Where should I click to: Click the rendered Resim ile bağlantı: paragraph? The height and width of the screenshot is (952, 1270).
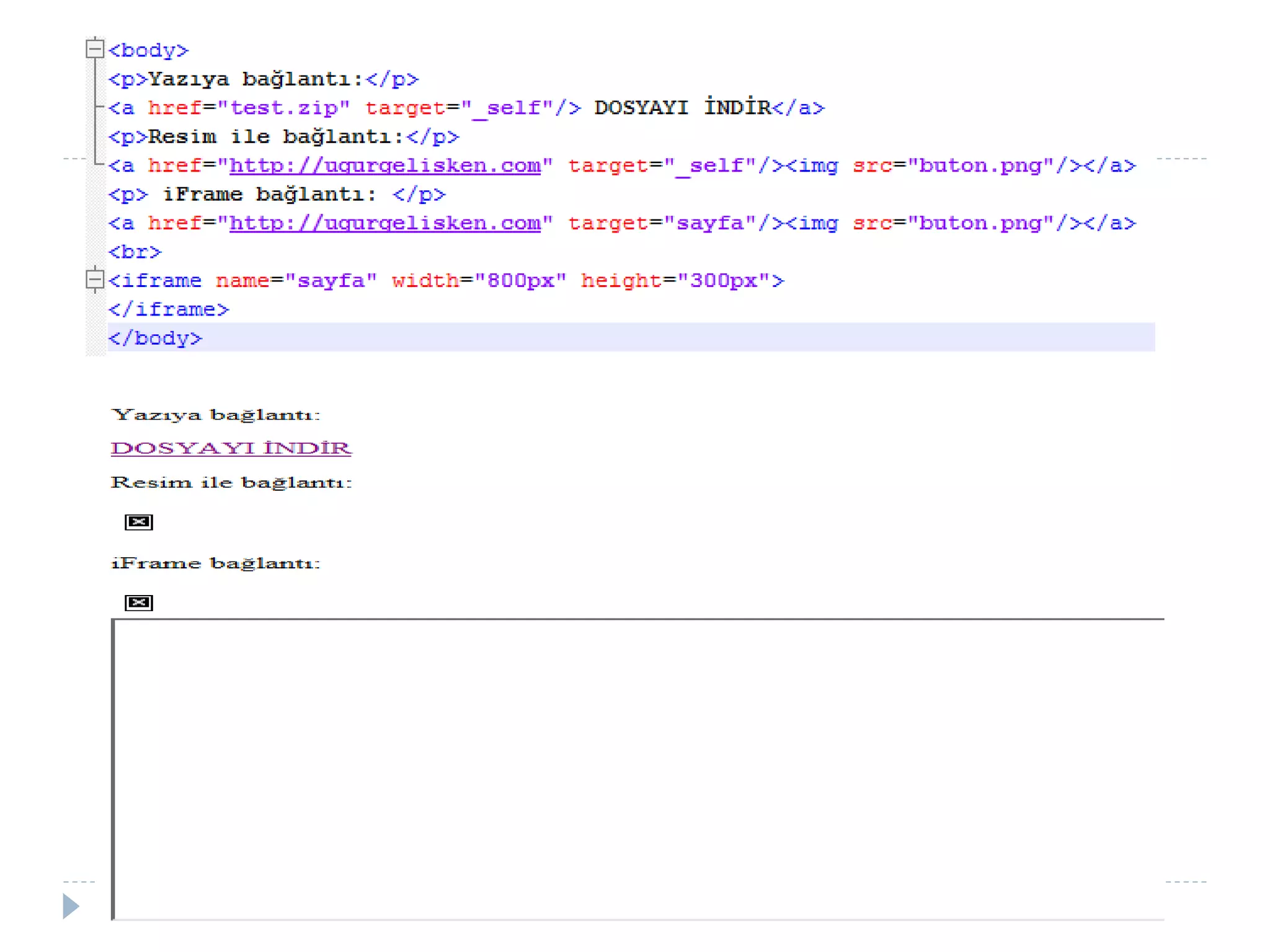(x=231, y=482)
